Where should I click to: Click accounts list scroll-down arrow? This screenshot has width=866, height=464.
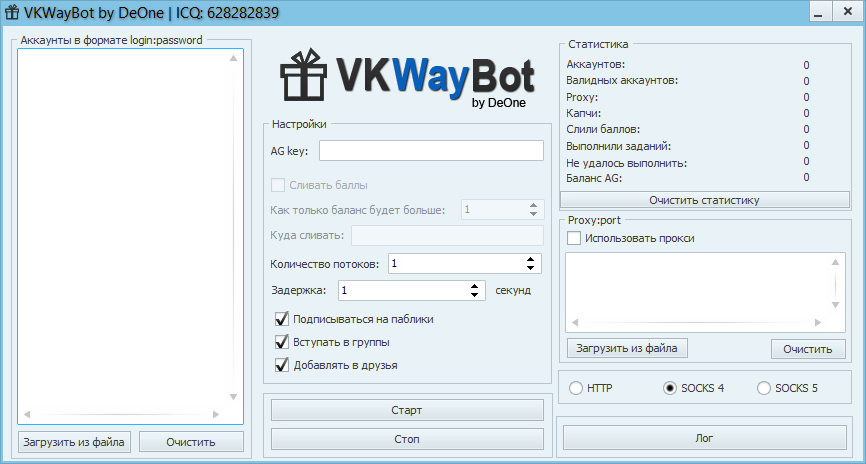tap(234, 397)
